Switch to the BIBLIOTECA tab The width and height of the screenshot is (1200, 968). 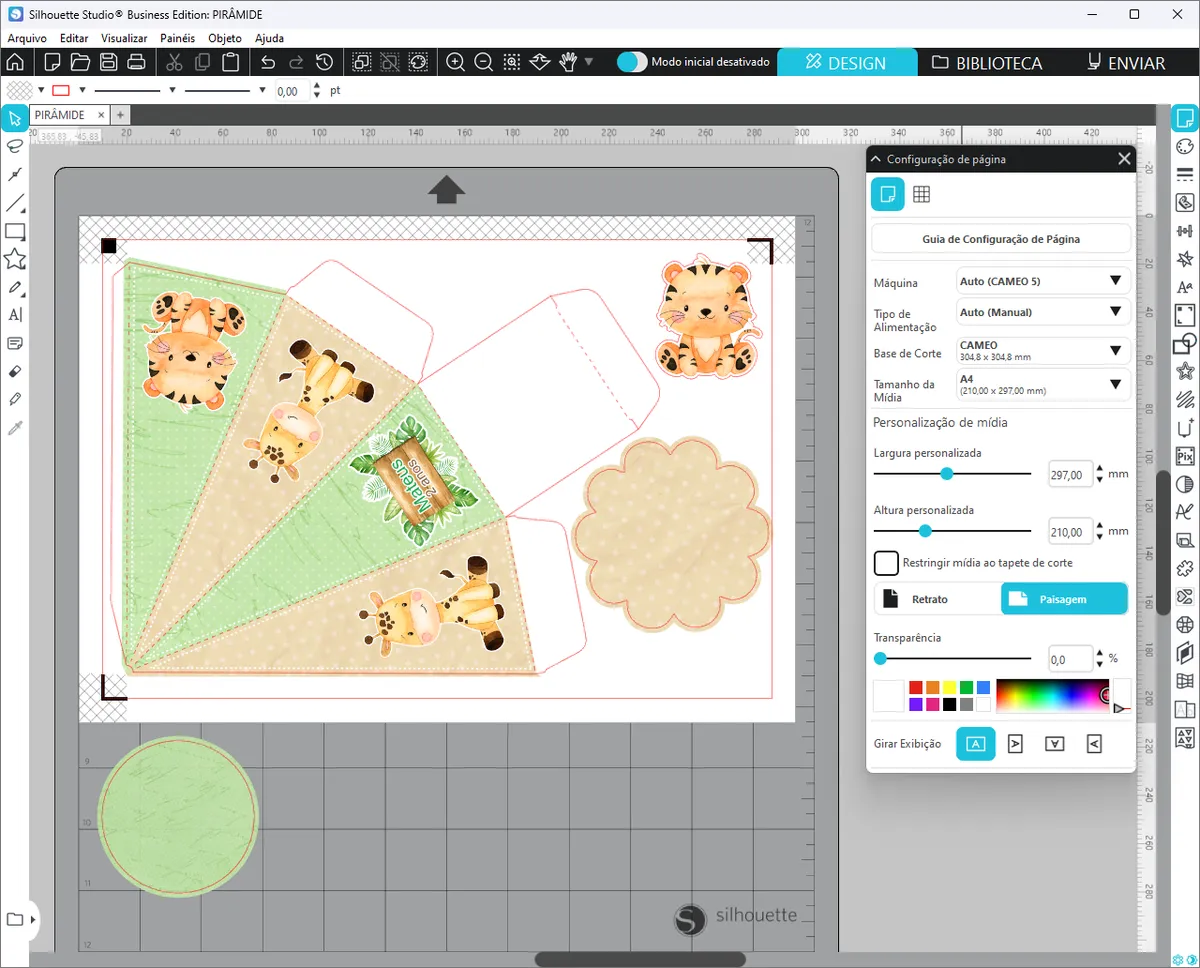(987, 62)
